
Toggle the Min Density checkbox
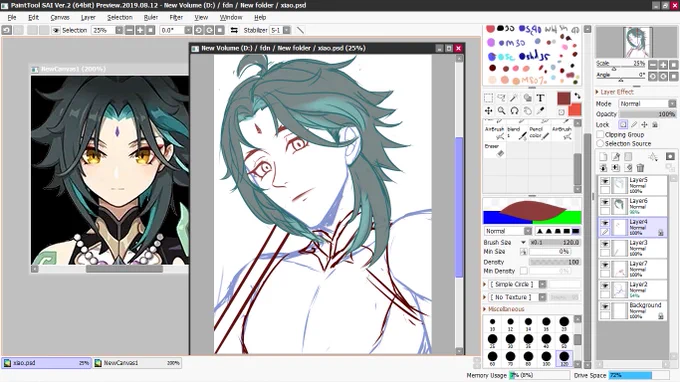click(x=524, y=271)
